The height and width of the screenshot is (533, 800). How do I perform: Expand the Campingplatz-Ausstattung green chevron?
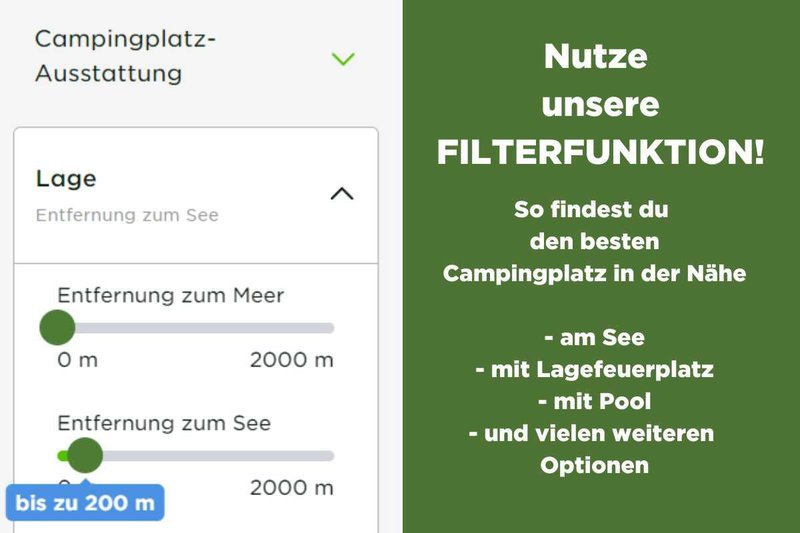pos(343,59)
